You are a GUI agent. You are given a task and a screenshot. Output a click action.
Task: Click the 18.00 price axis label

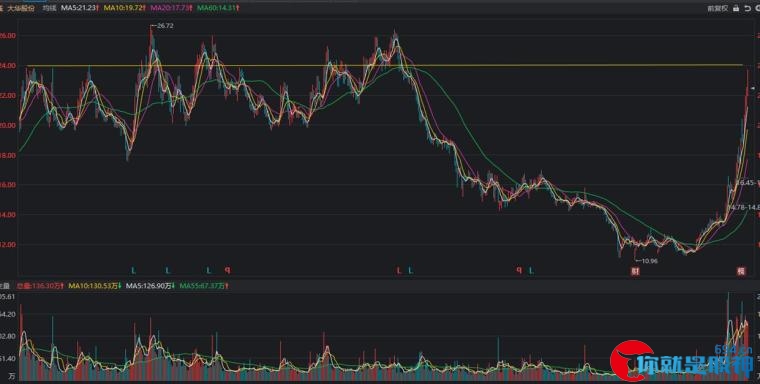(7, 155)
